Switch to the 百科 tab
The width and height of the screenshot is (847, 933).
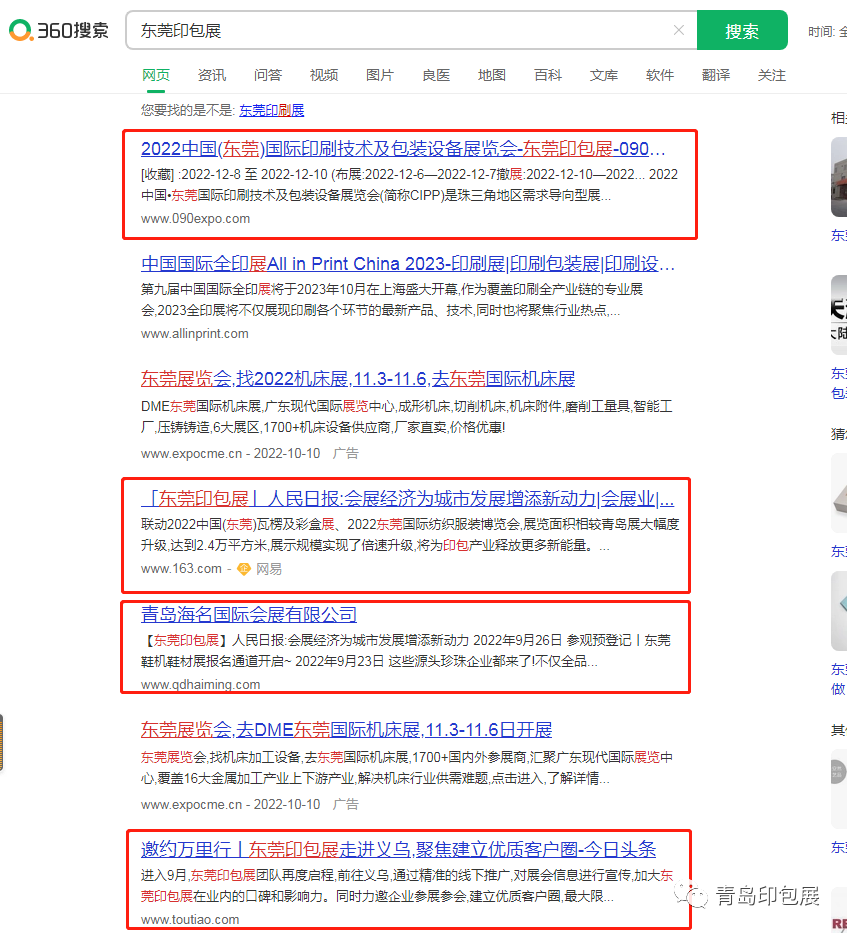548,75
